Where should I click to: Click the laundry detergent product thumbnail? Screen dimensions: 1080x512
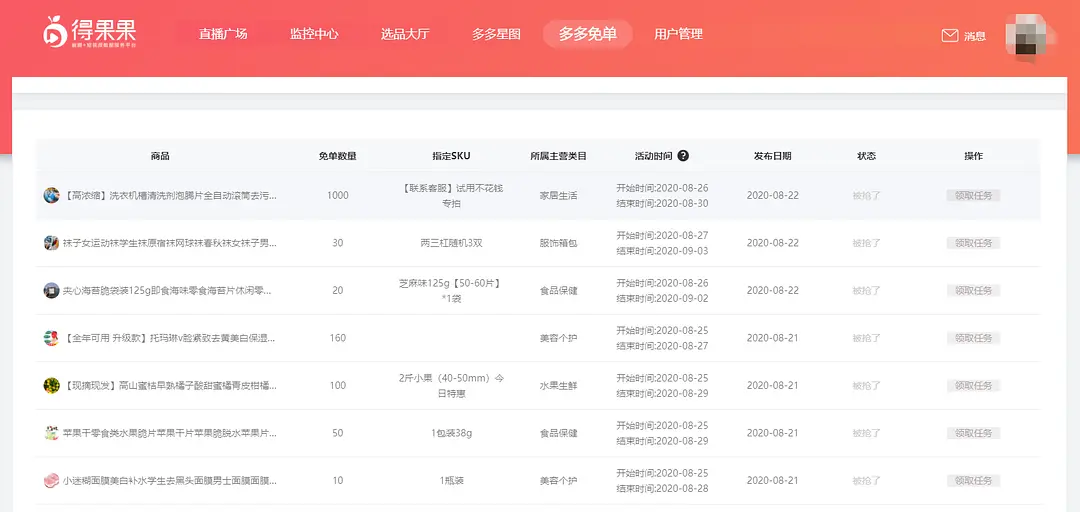[x=52, y=195]
